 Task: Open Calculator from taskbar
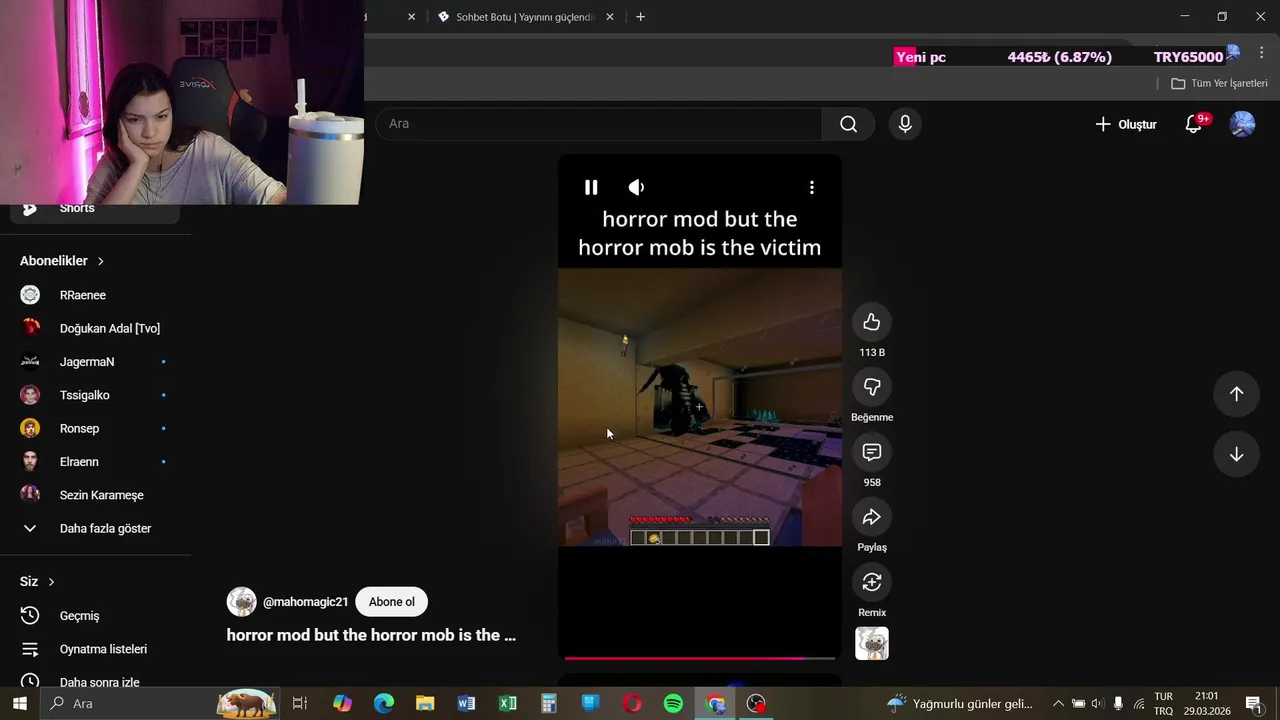tap(549, 703)
